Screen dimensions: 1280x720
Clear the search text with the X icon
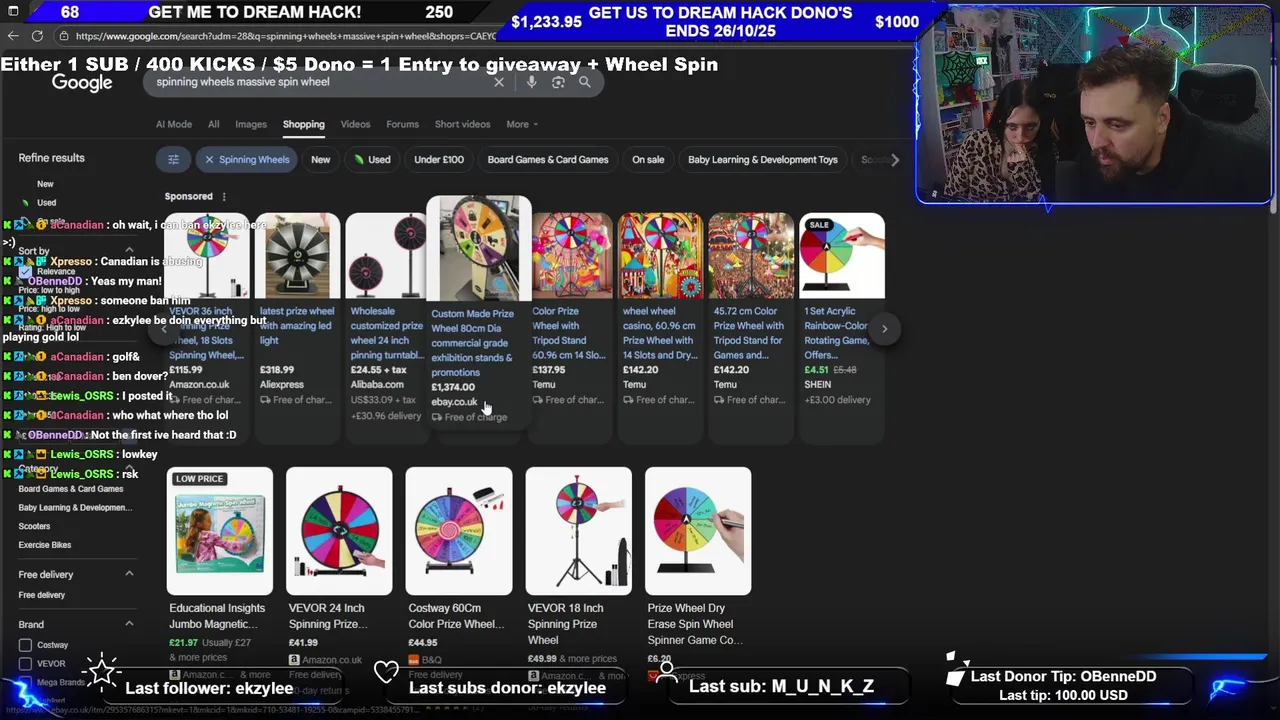click(x=499, y=82)
